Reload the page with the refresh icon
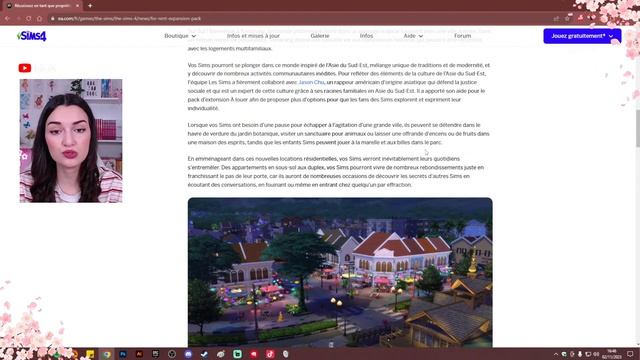640x360 pixels. pyautogui.click(x=29, y=18)
